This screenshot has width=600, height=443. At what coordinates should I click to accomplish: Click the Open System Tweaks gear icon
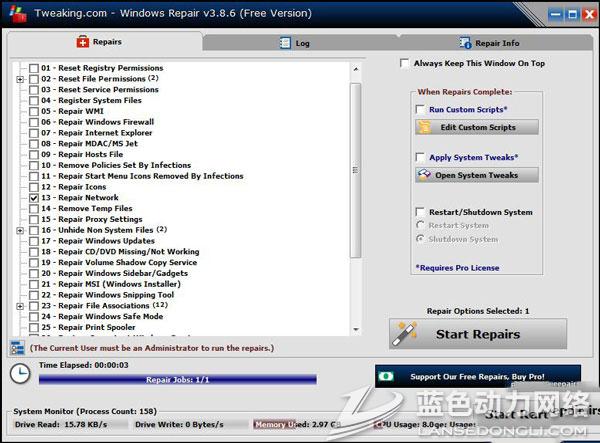tap(424, 175)
